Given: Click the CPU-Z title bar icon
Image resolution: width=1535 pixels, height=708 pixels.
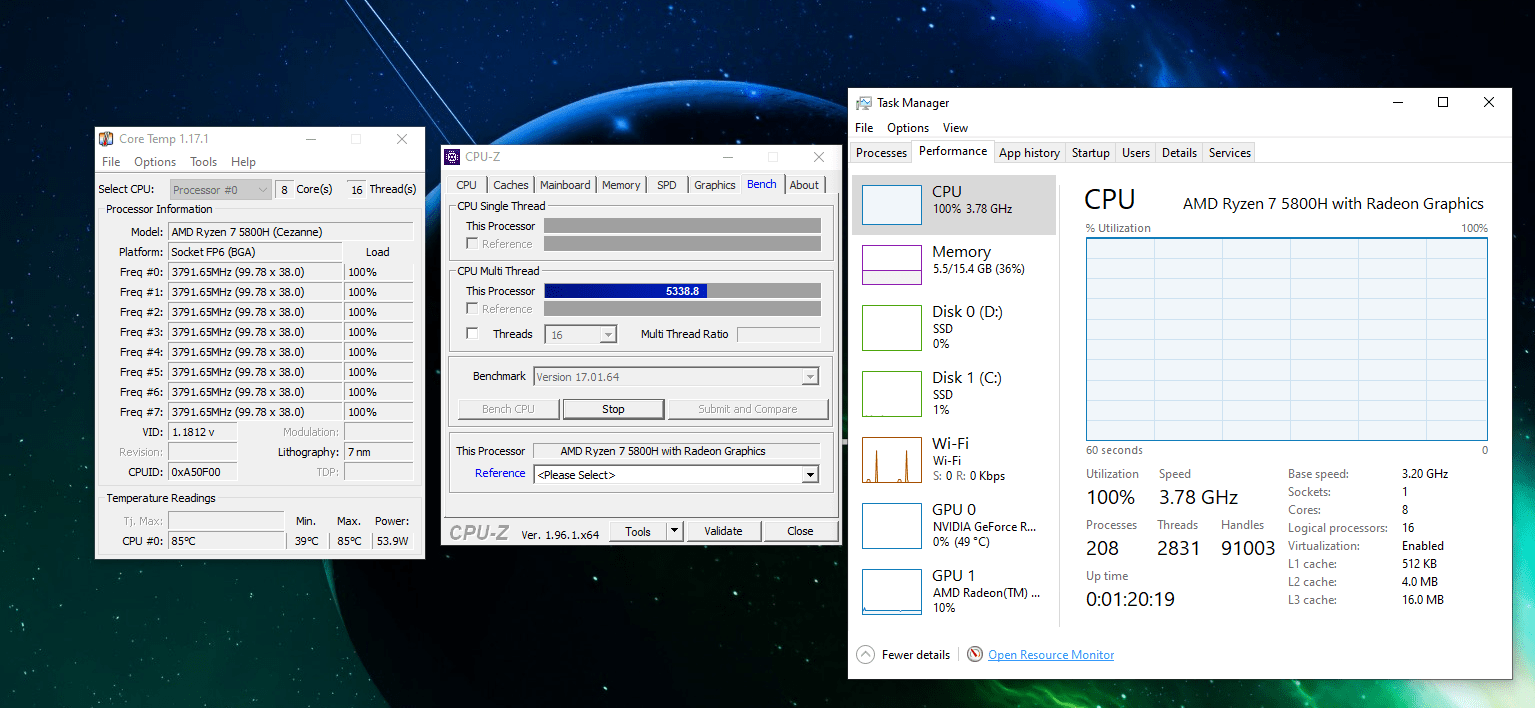Looking at the screenshot, I should [452, 157].
